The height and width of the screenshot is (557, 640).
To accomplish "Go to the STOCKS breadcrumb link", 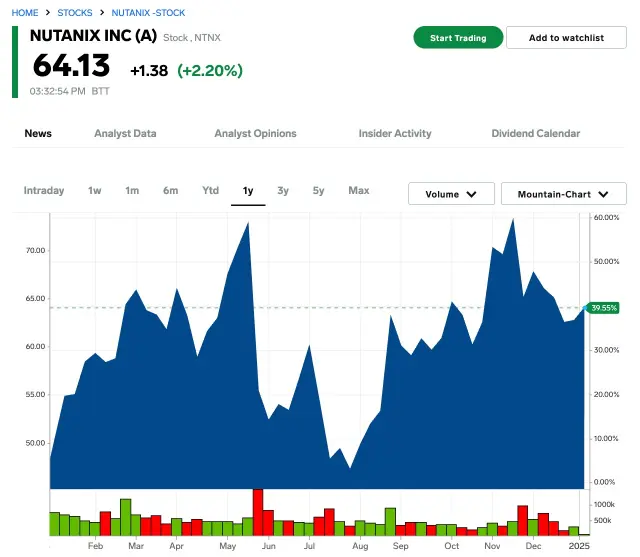I will [x=75, y=13].
